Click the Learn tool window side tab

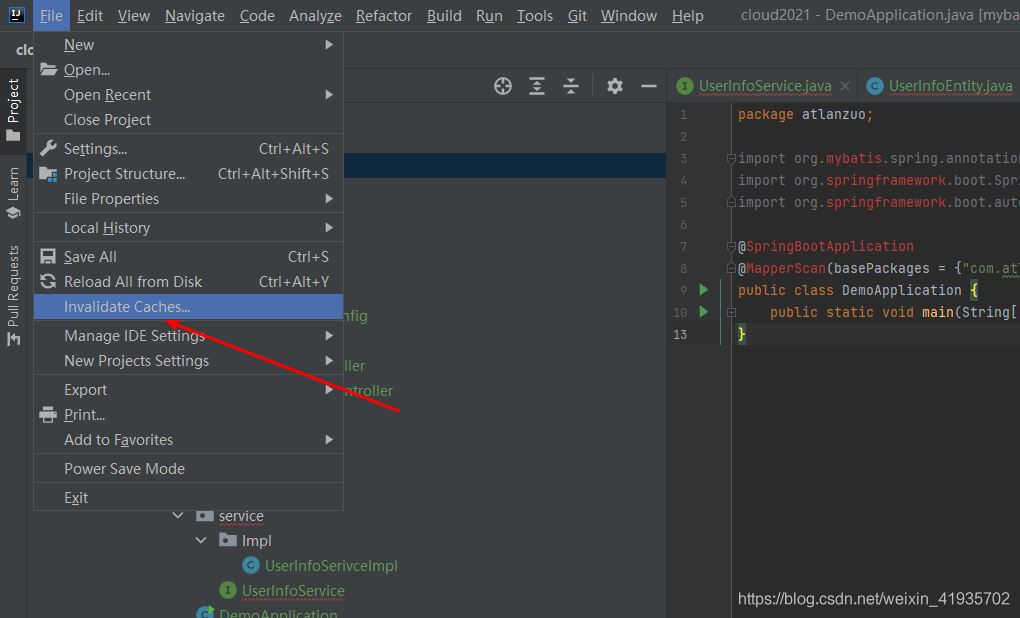(x=13, y=192)
